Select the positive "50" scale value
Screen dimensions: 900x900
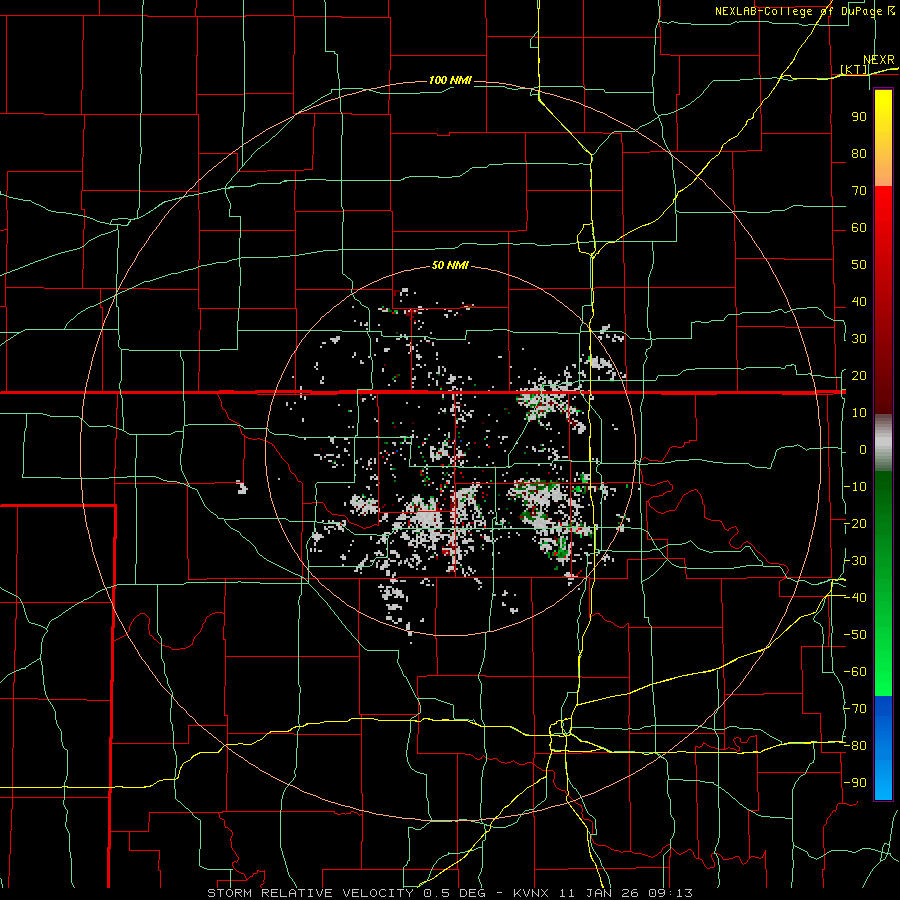coord(859,265)
